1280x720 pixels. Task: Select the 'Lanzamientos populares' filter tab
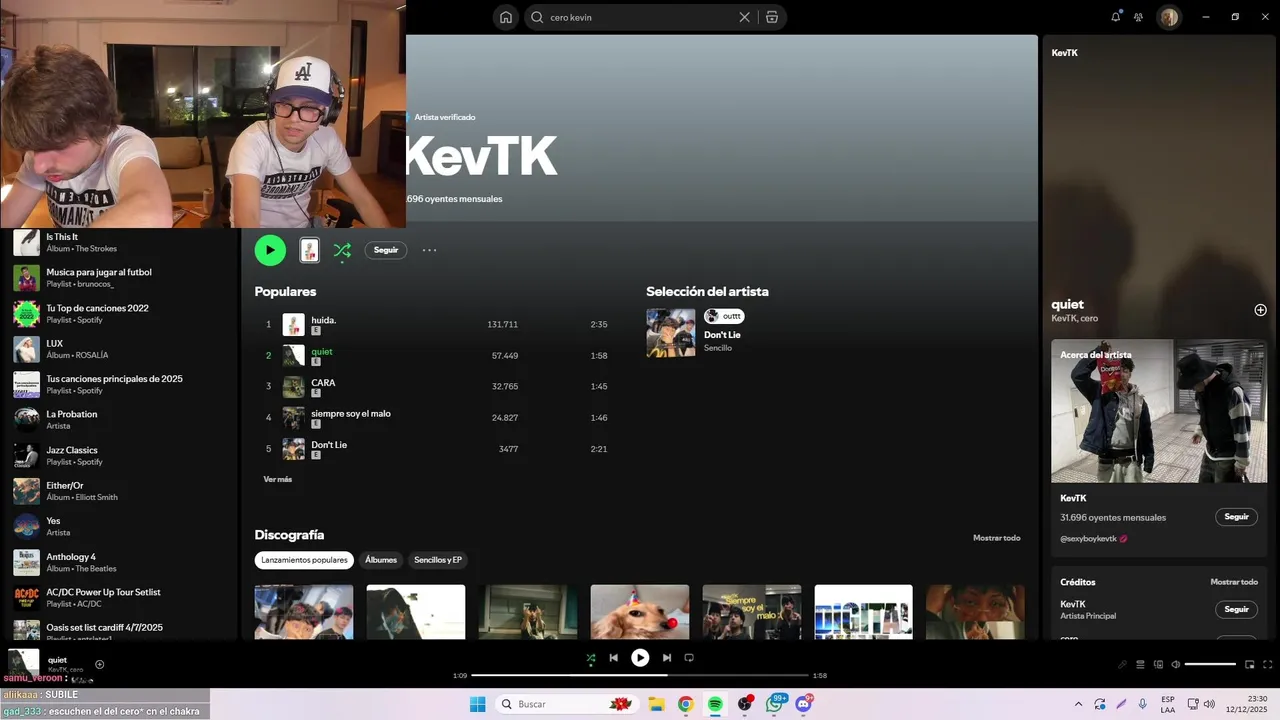click(305, 560)
